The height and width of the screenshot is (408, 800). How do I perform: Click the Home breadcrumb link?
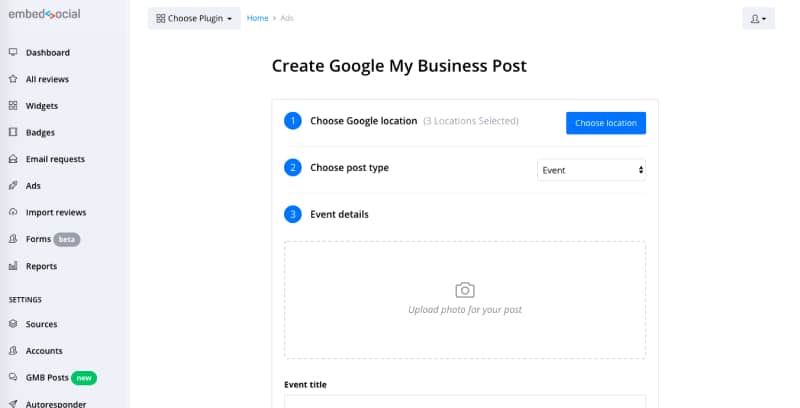point(257,18)
